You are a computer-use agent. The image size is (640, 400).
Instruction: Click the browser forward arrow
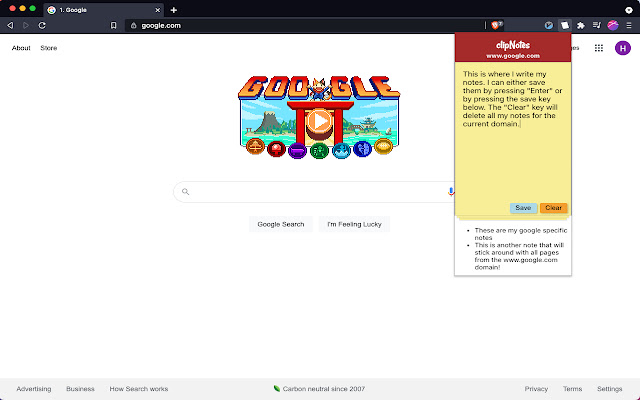(26, 25)
